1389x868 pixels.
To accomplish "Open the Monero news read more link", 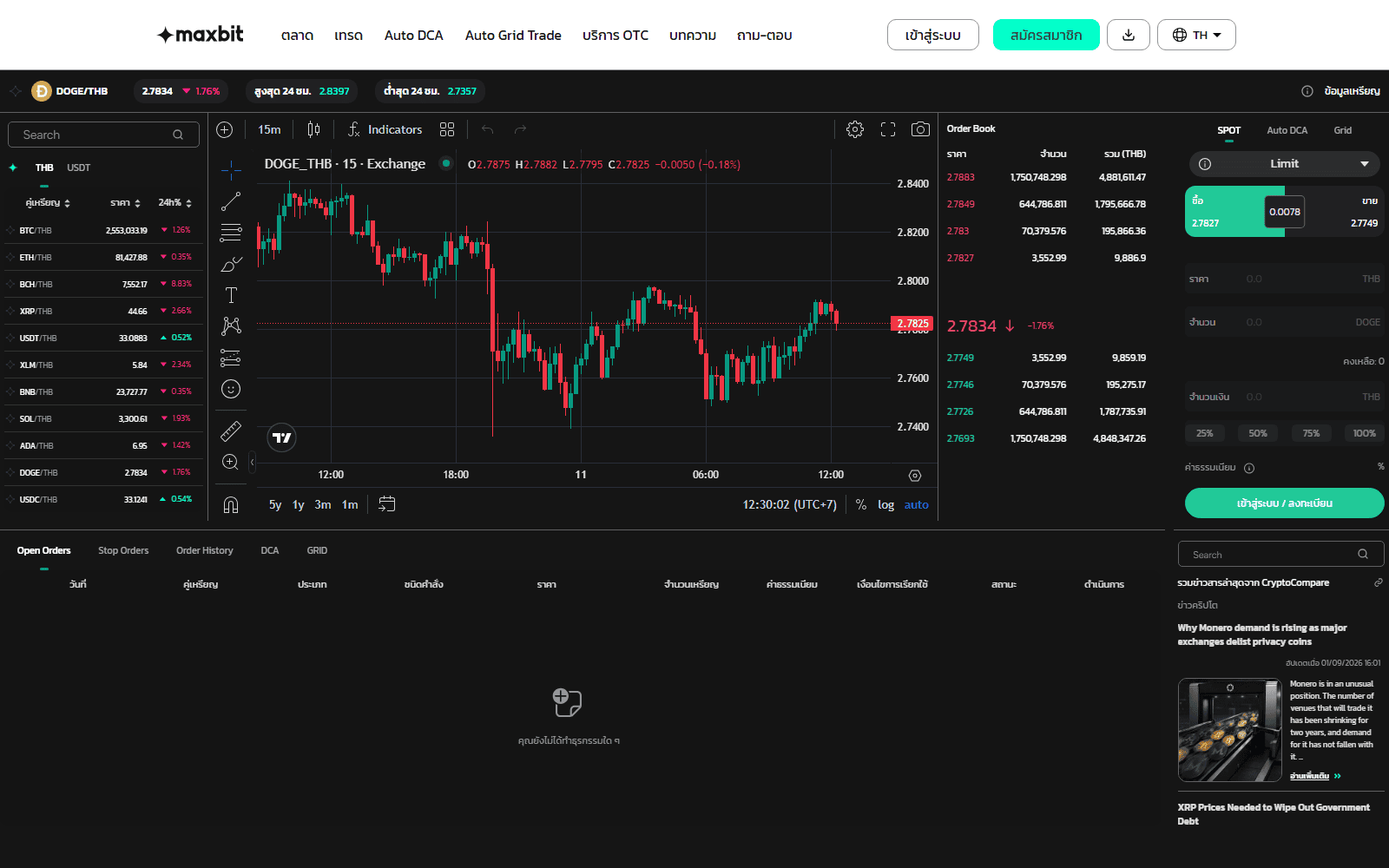I will [x=1315, y=776].
